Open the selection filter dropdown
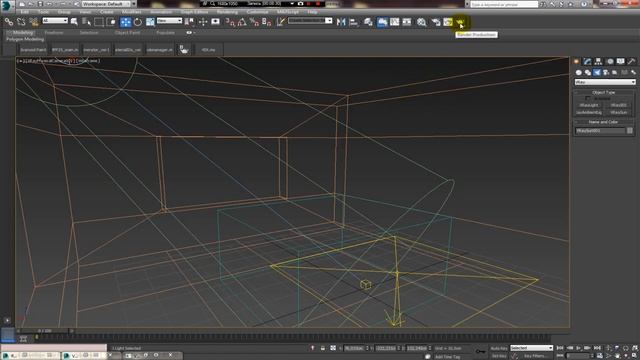Viewport: 640px width, 360px height. 55,21
